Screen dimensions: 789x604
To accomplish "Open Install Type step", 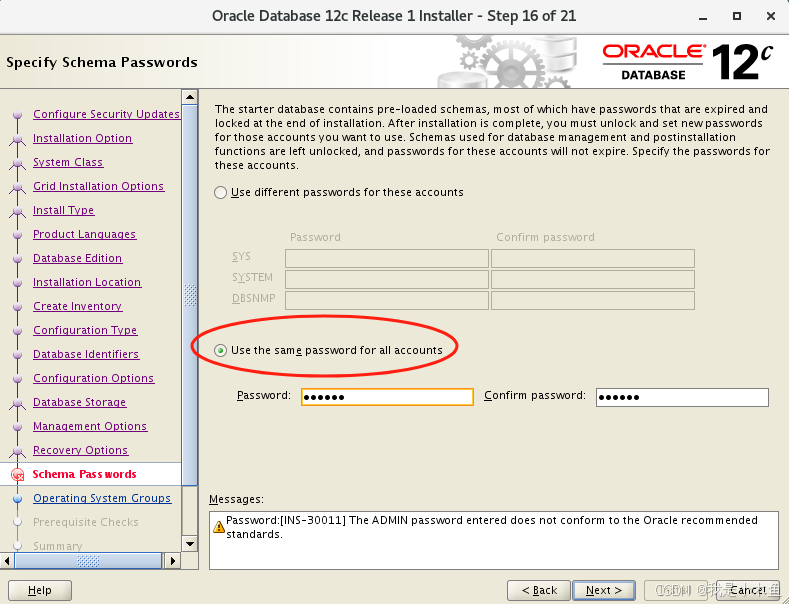I will (x=63, y=210).
